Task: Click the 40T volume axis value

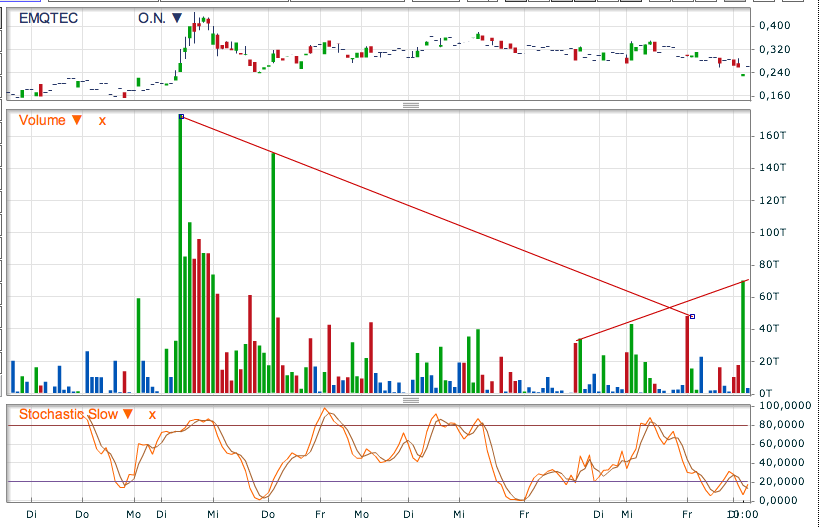Action: pyautogui.click(x=769, y=329)
